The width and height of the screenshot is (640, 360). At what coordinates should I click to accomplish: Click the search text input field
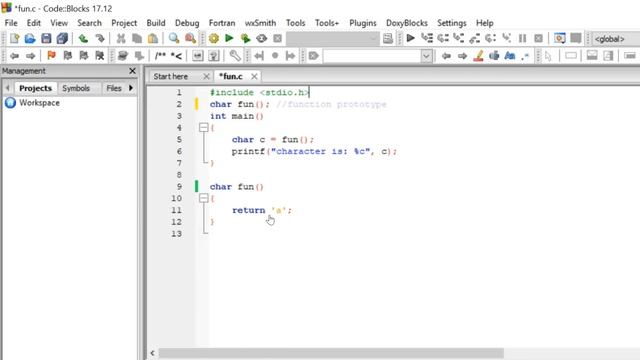tap(372, 56)
